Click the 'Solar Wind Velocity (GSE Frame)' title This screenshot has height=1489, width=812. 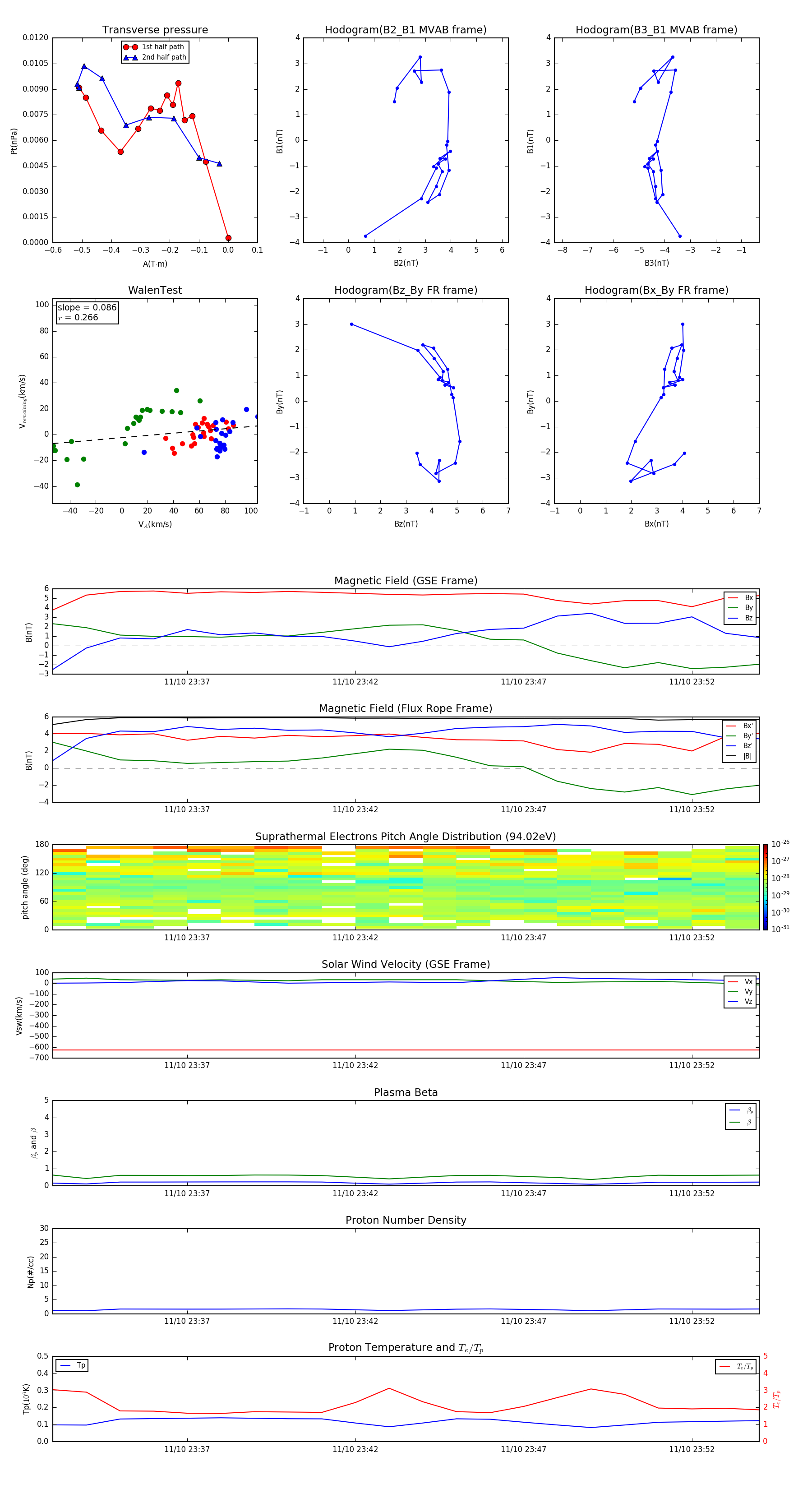[x=406, y=964]
